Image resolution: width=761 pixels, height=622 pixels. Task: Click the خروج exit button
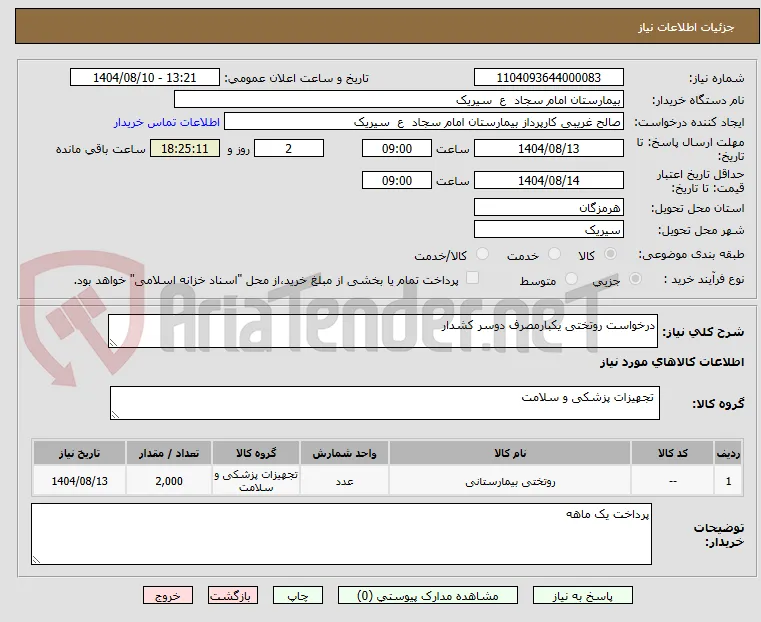pyautogui.click(x=167, y=595)
